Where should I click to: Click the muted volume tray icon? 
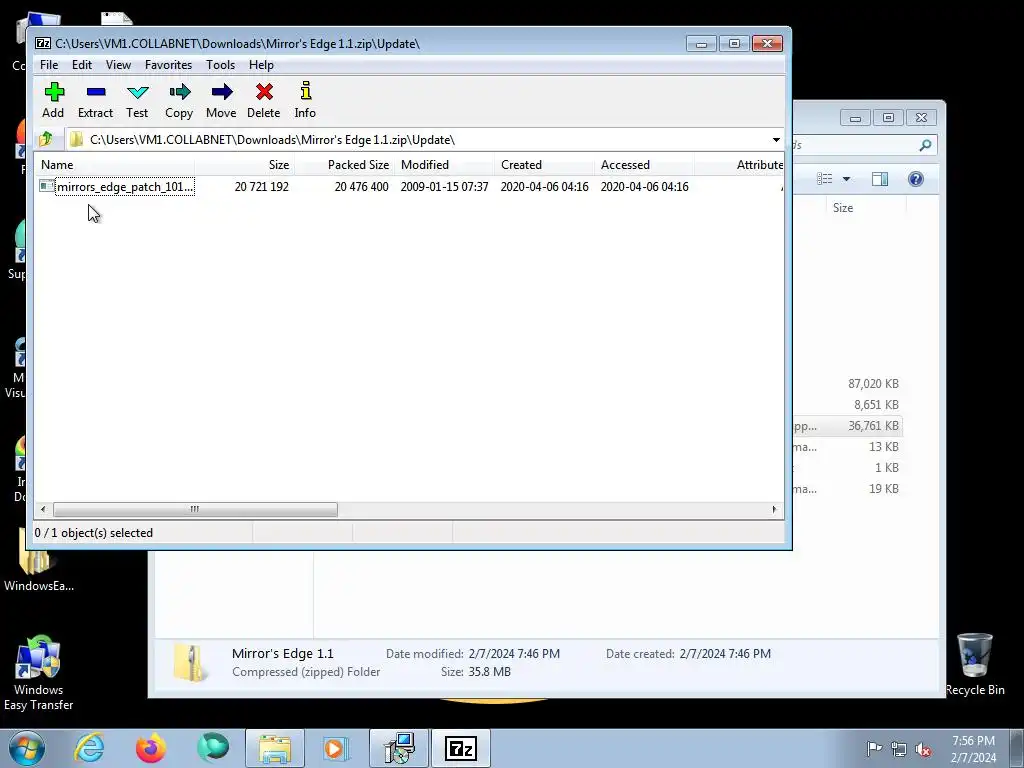(x=923, y=749)
